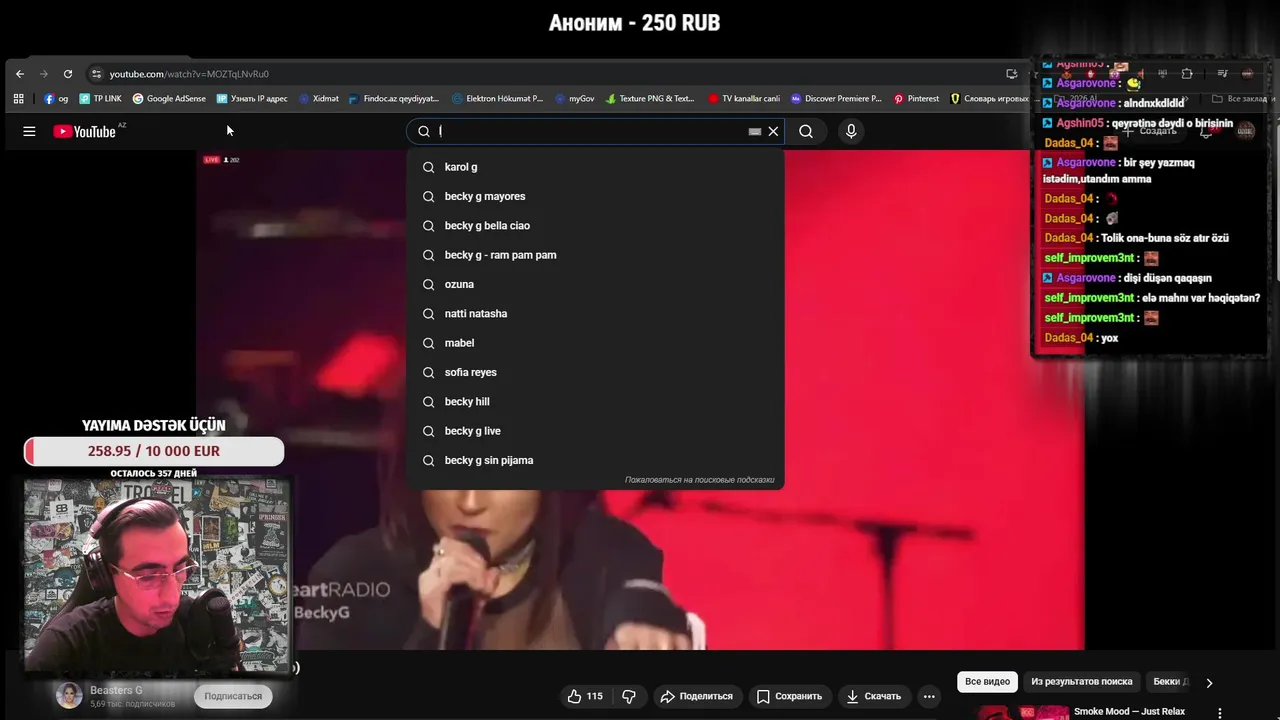This screenshot has width=1280, height=720.
Task: Like the video showing 115 likes
Action: click(586, 696)
